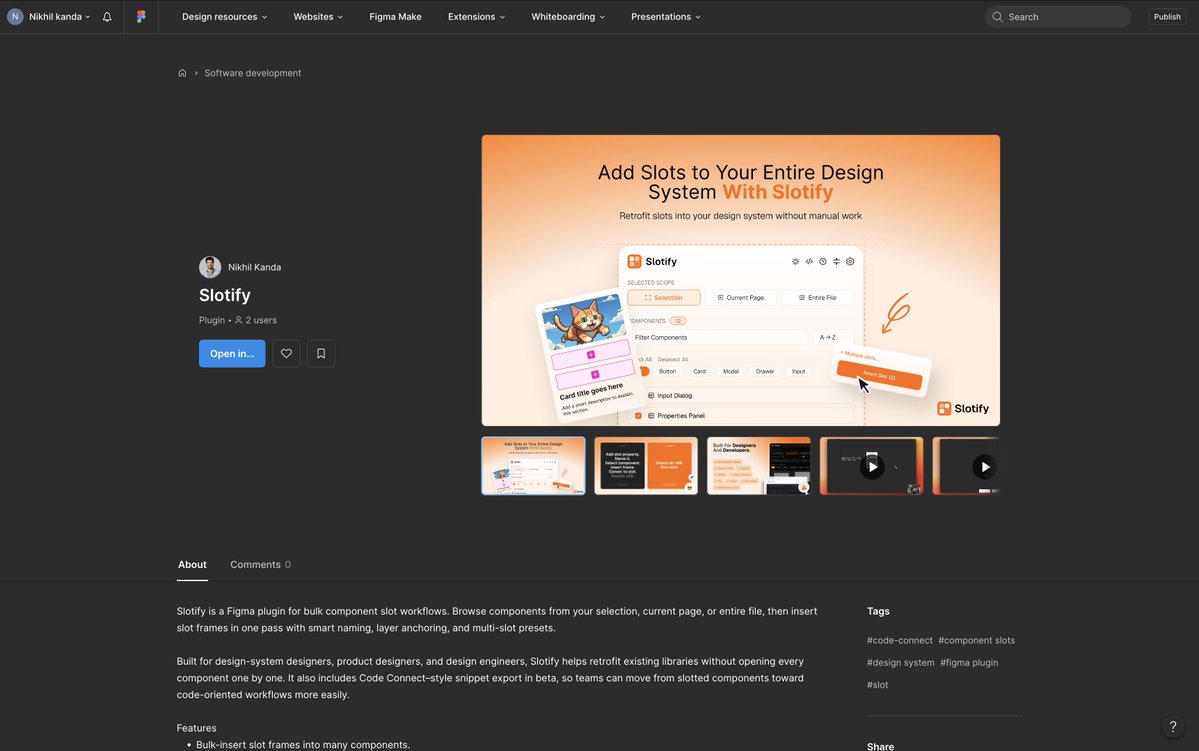Open Figma Make page
Image resolution: width=1199 pixels, height=751 pixels.
pos(395,17)
